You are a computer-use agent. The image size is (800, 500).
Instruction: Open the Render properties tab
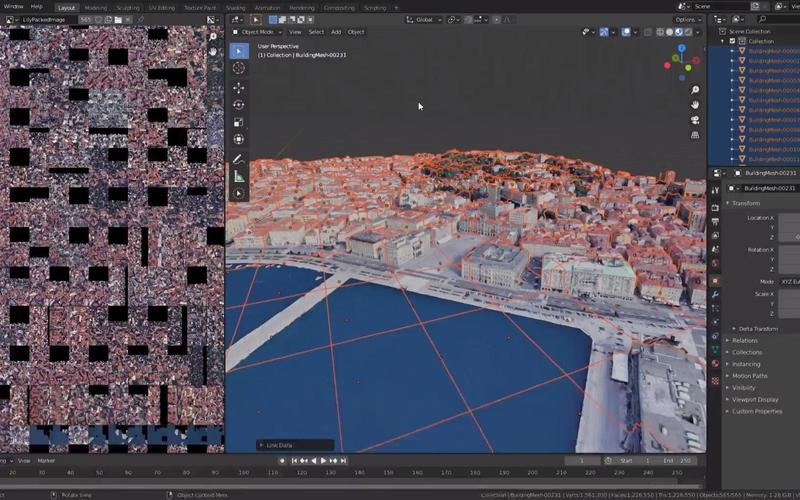tap(715, 208)
